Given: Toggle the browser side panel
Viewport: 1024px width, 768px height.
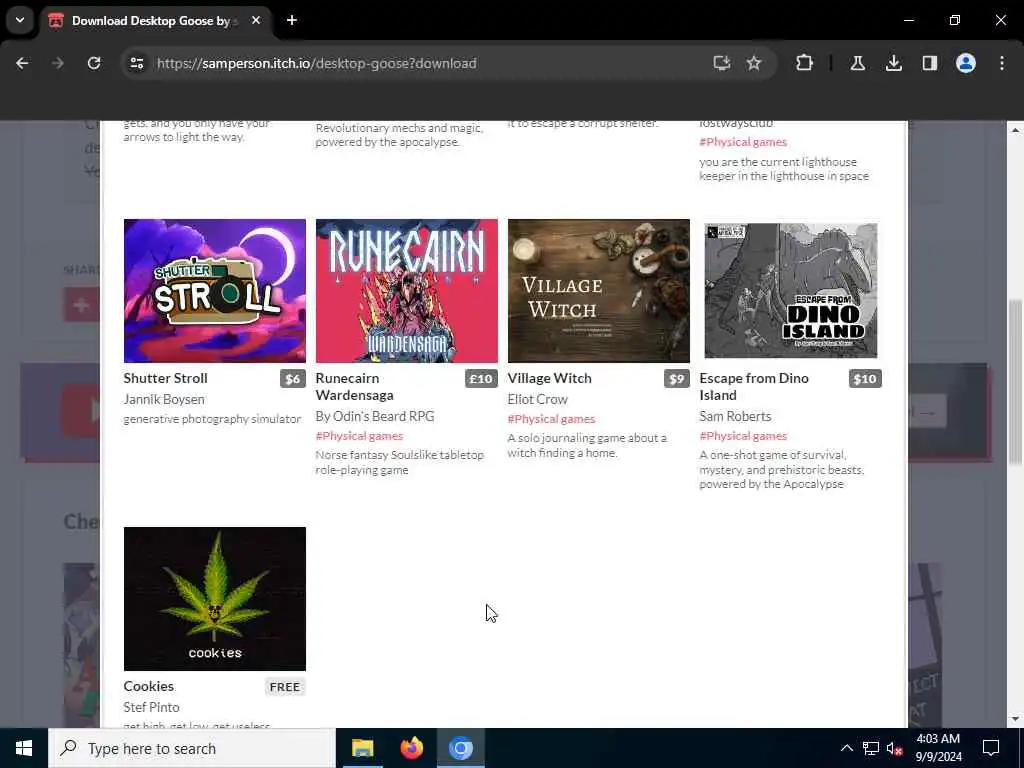Looking at the screenshot, I should click(x=929, y=63).
